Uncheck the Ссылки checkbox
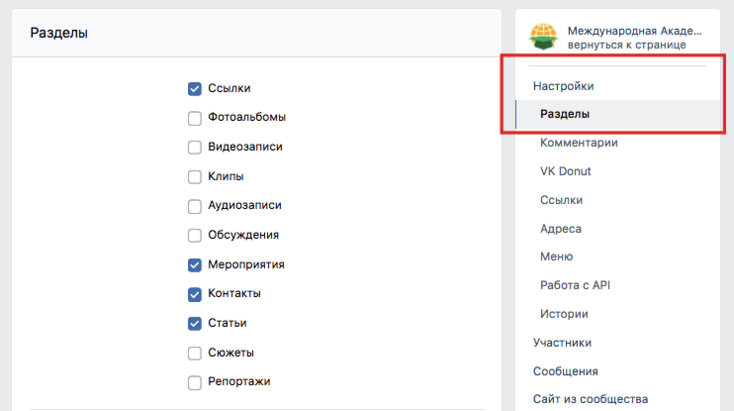 [x=195, y=88]
